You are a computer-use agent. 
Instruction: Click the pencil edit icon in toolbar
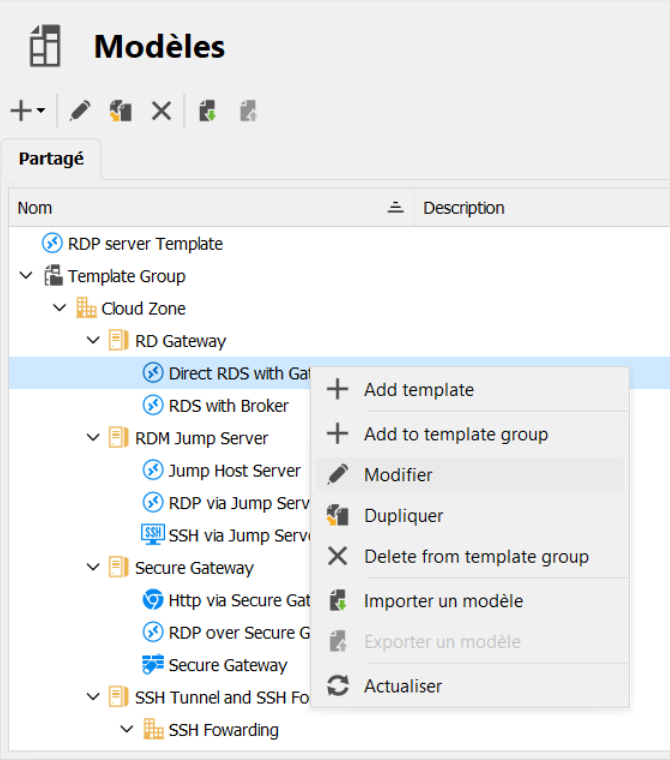coord(79,111)
